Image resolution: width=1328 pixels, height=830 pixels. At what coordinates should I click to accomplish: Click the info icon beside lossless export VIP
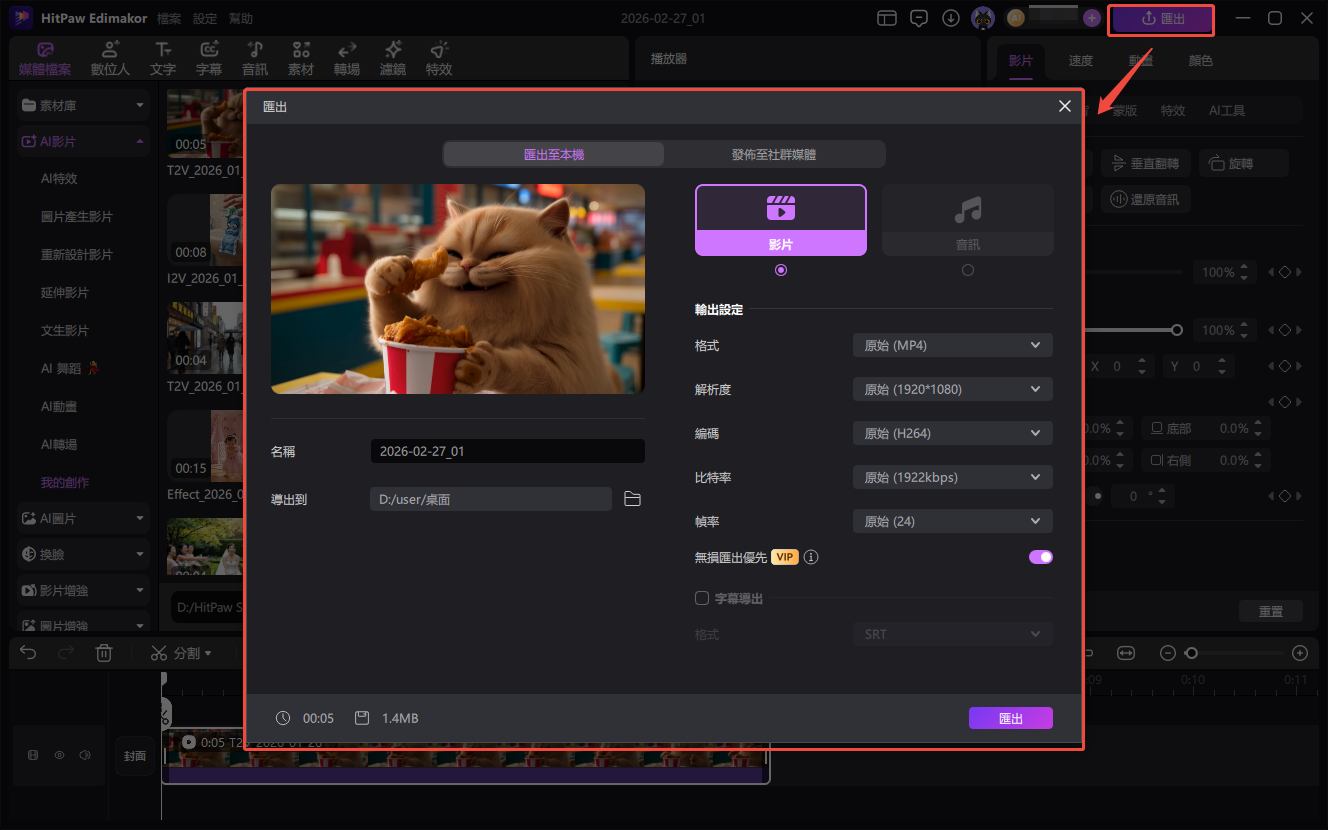[811, 557]
